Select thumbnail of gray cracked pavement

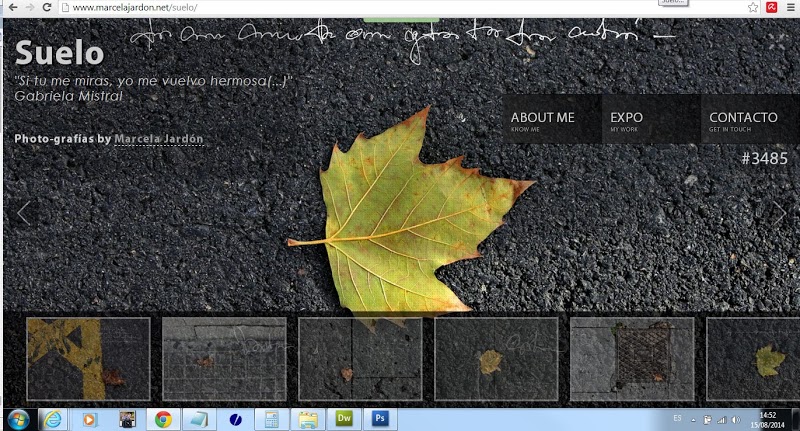click(224, 359)
